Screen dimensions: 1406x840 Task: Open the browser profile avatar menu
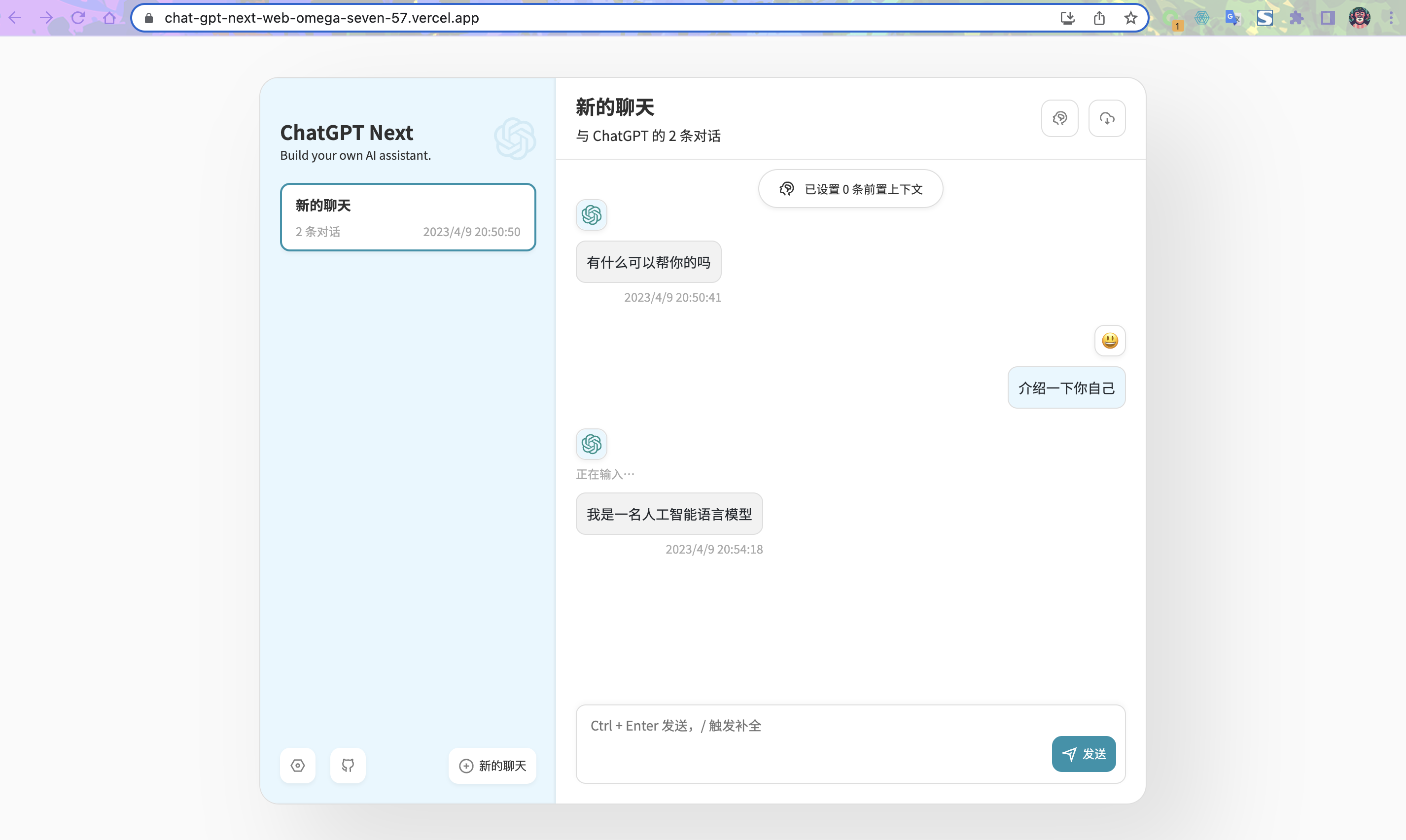(1359, 18)
